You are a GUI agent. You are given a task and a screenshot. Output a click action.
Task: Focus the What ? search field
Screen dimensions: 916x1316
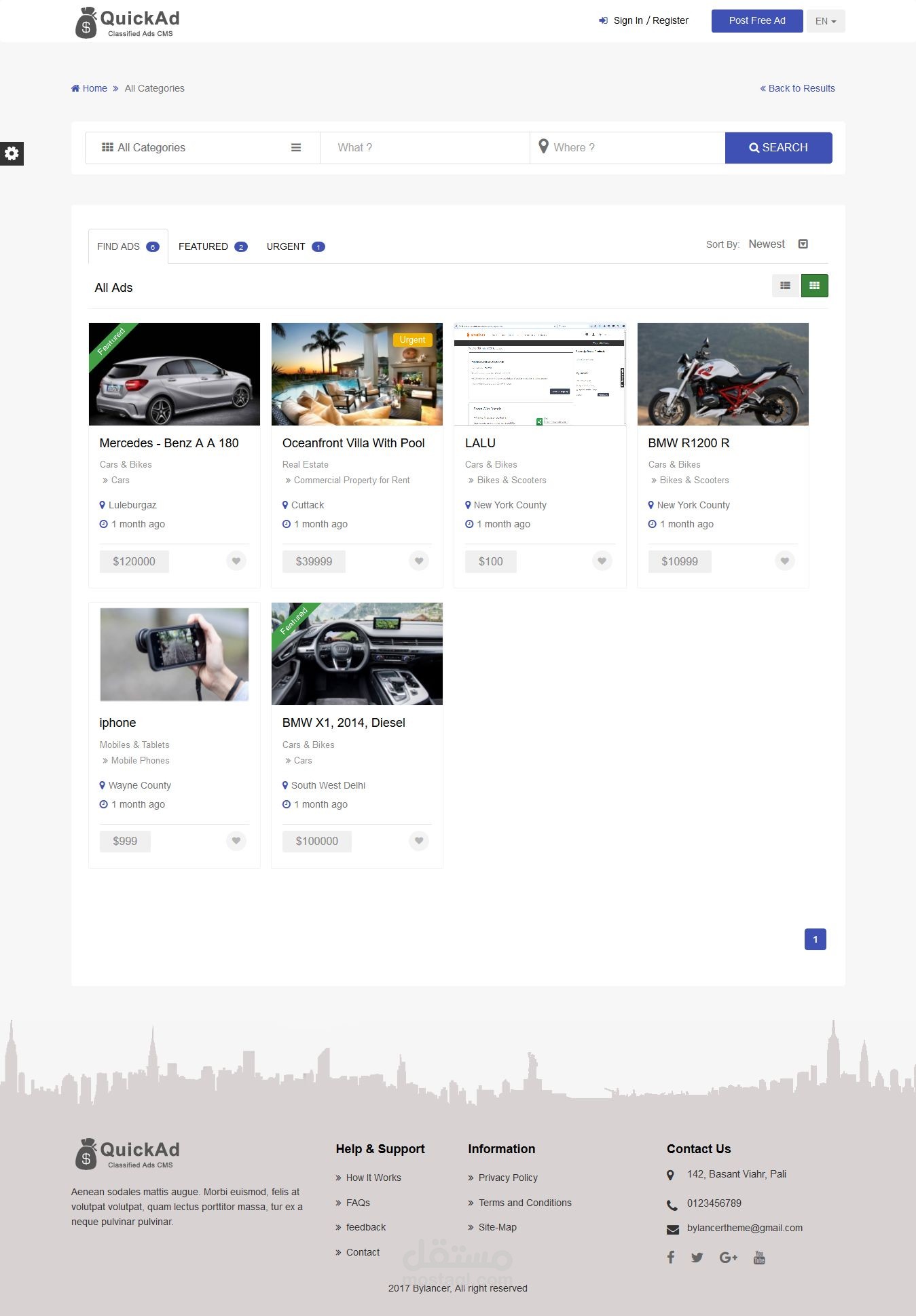tap(425, 148)
